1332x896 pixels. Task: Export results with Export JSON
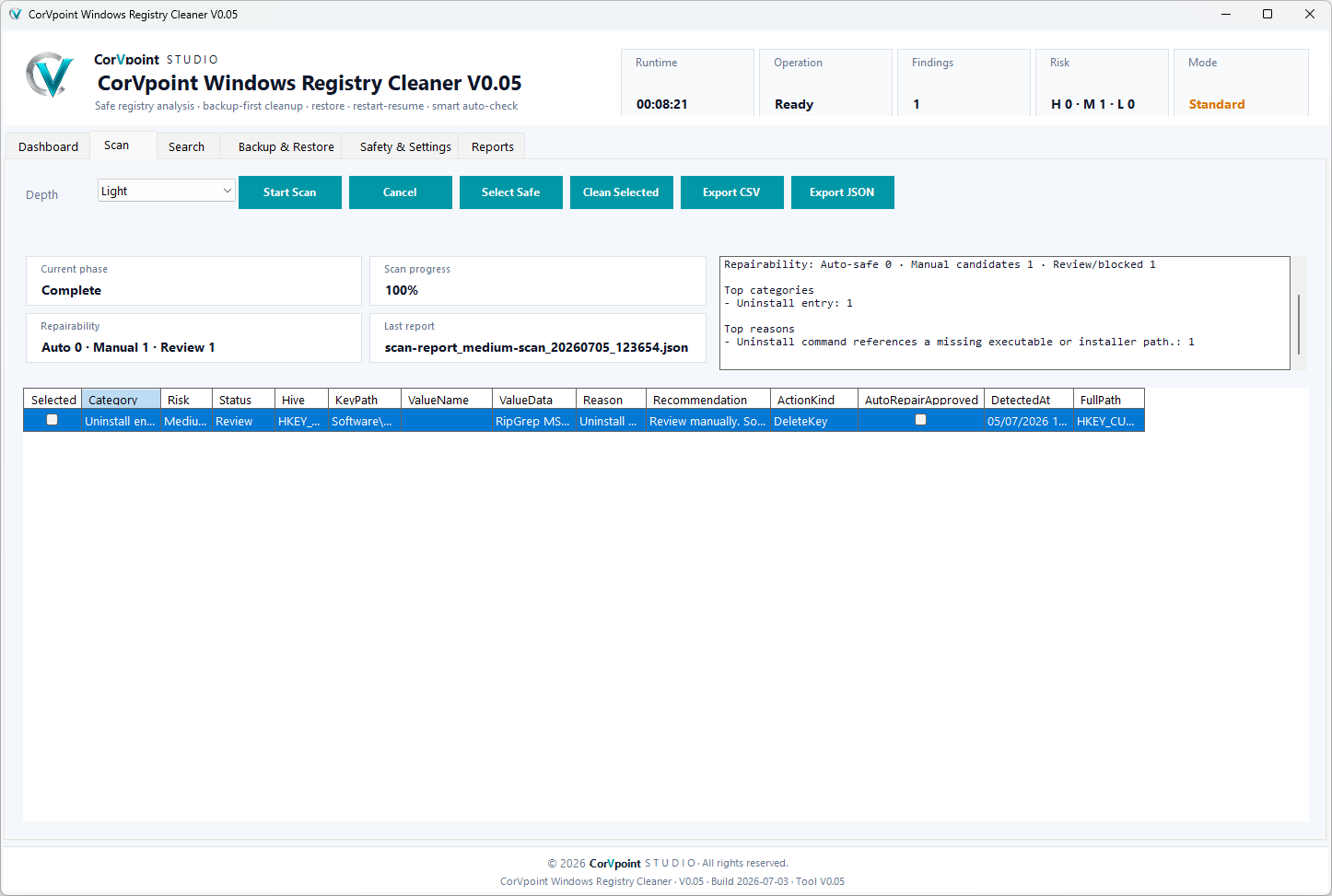pyautogui.click(x=843, y=192)
